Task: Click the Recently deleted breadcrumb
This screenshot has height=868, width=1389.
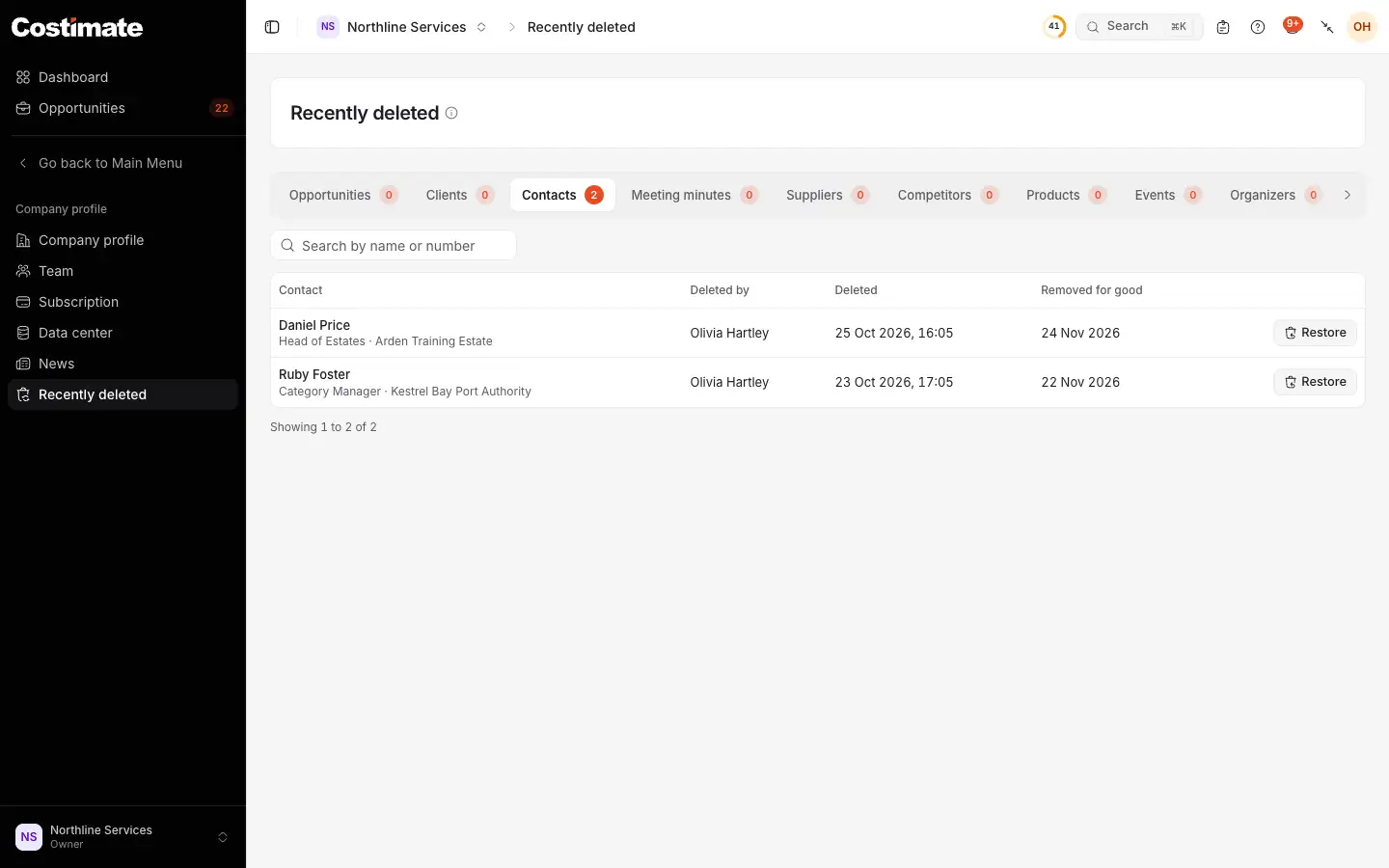Action: [582, 27]
